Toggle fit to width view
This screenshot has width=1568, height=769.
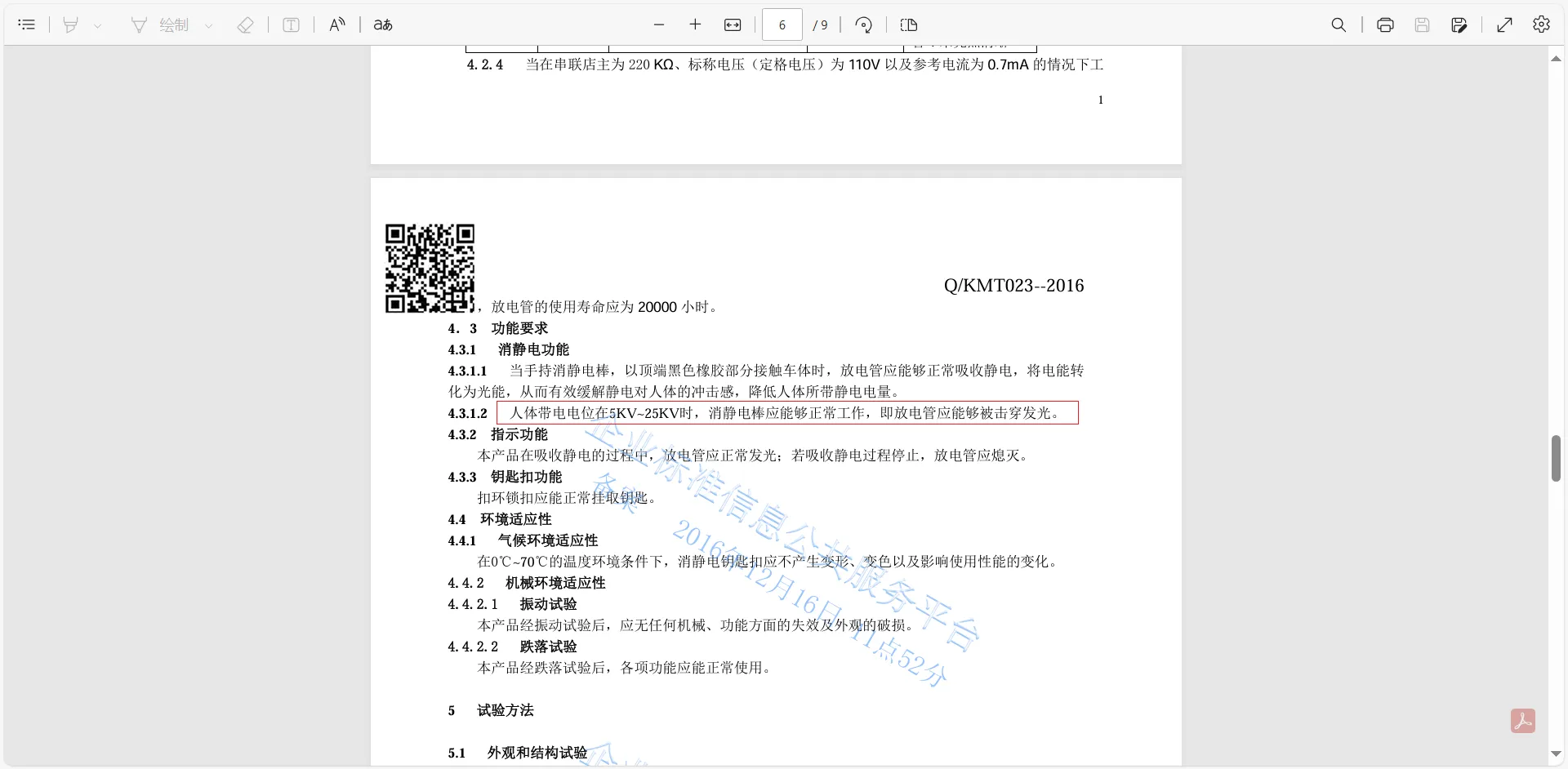click(733, 24)
